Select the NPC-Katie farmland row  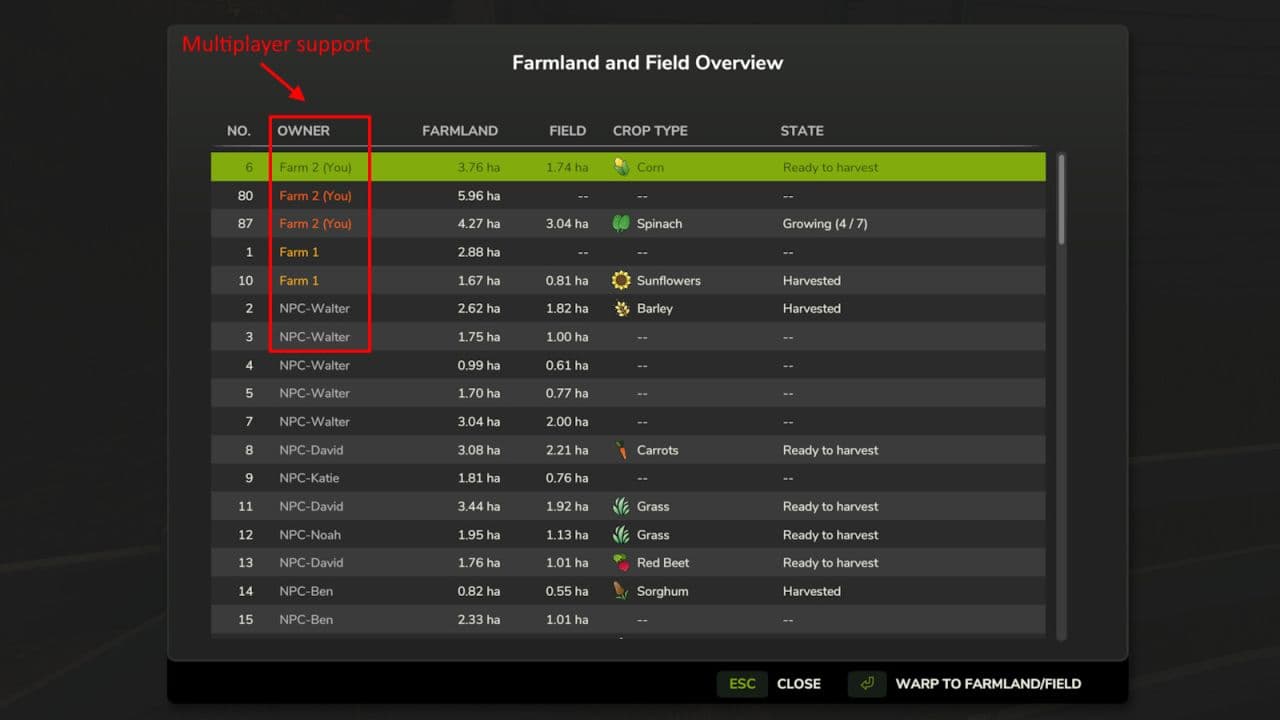(628, 478)
